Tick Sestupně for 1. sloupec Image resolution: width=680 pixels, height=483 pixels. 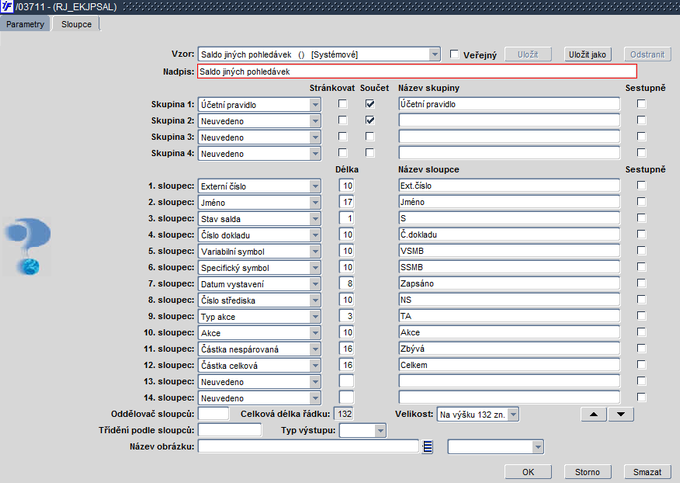(x=641, y=185)
